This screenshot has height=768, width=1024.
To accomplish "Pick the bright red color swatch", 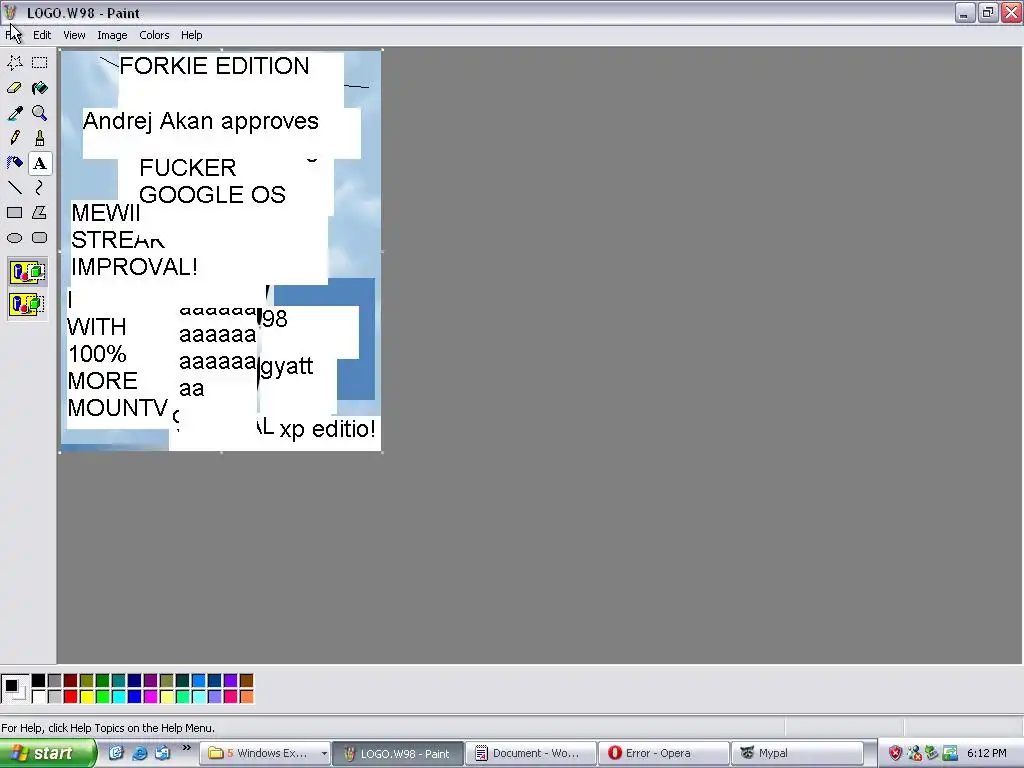I will 71,697.
